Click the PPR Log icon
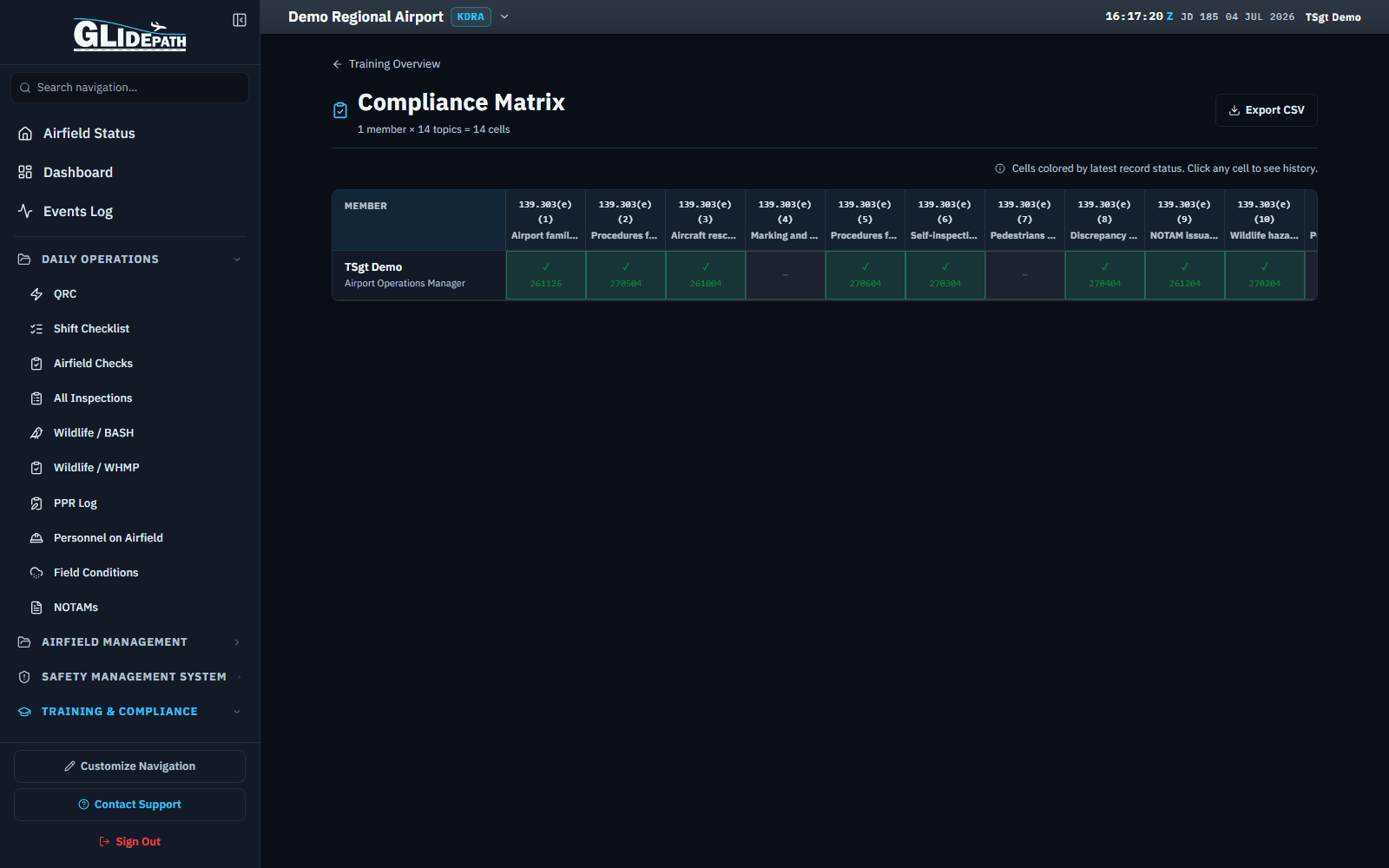Viewport: 1389px width, 868px height. pyautogui.click(x=36, y=503)
